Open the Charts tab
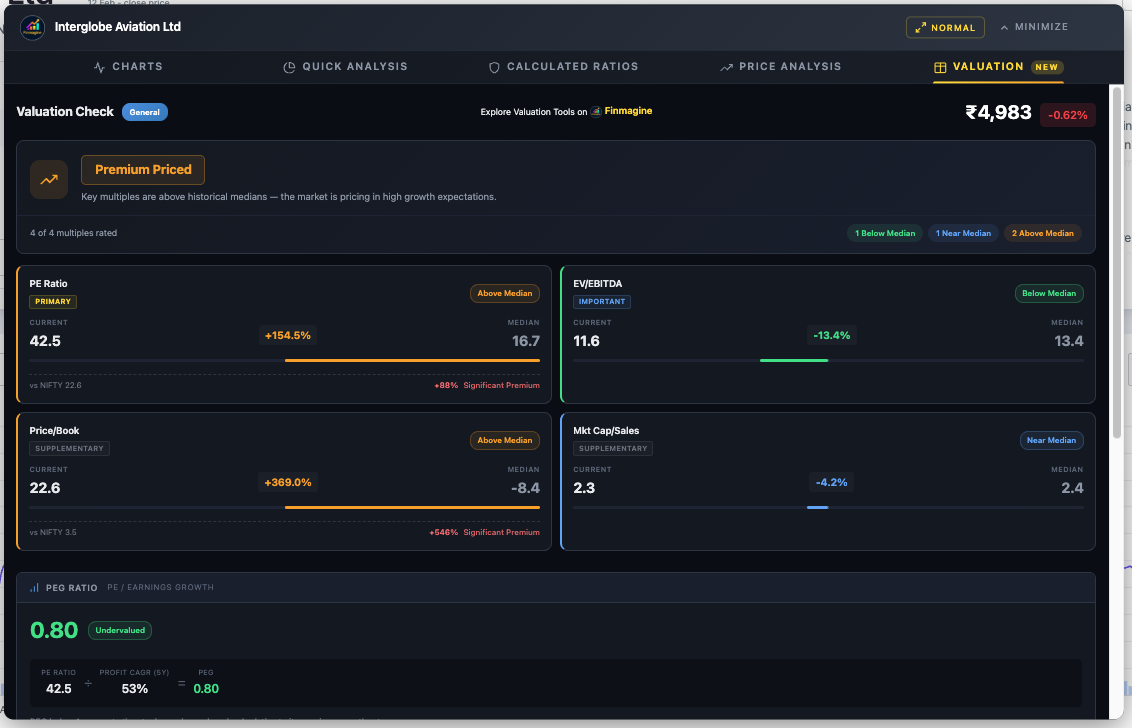 pyautogui.click(x=128, y=67)
